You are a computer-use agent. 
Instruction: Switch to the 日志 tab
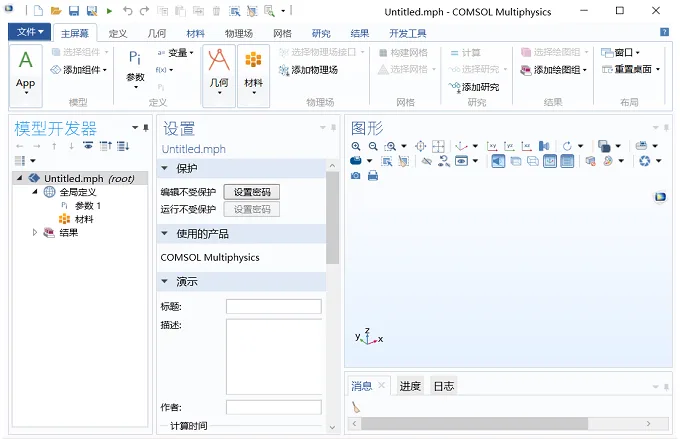[x=444, y=386]
